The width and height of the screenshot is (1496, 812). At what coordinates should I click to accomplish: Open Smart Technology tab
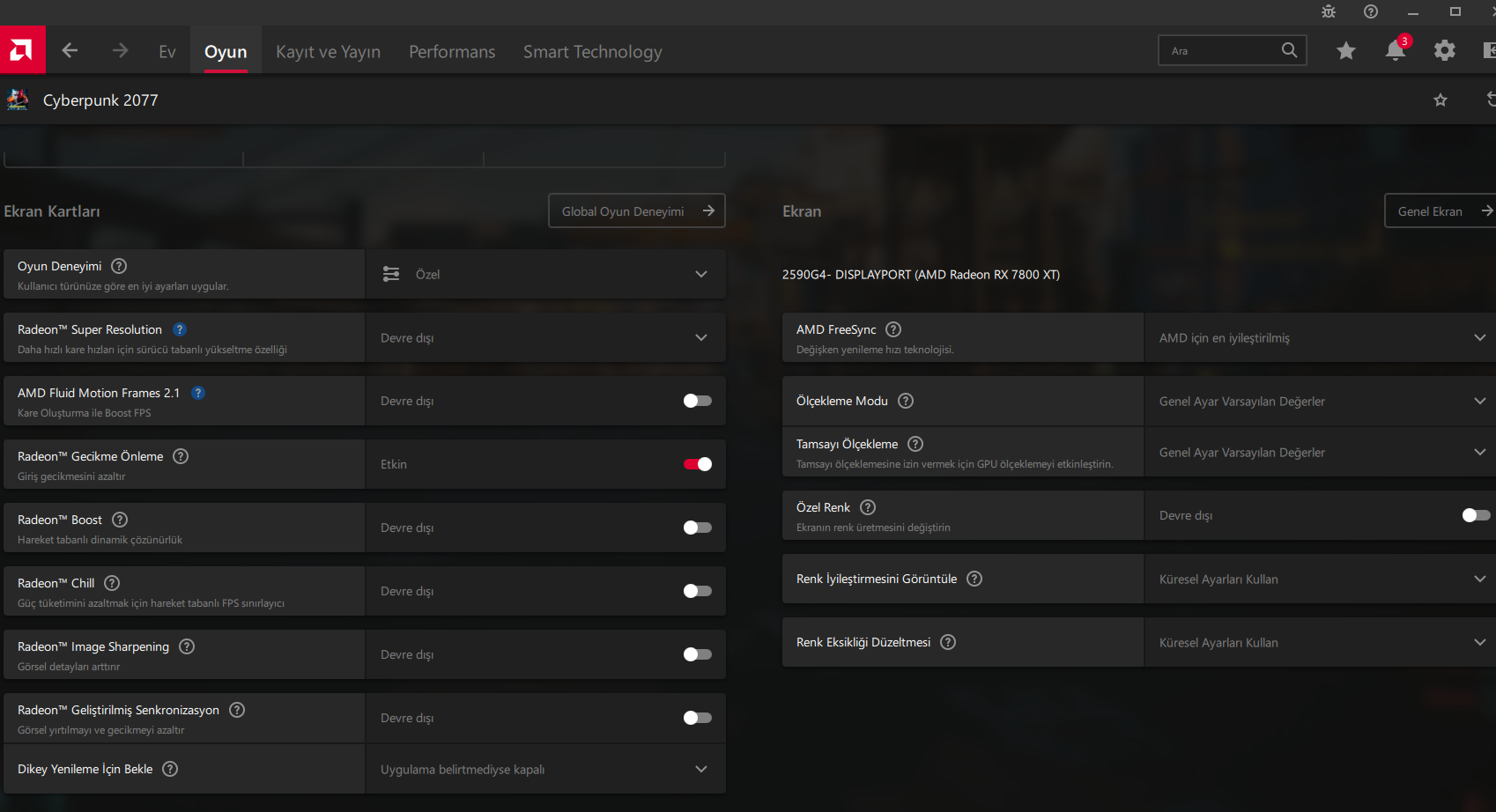(x=593, y=52)
